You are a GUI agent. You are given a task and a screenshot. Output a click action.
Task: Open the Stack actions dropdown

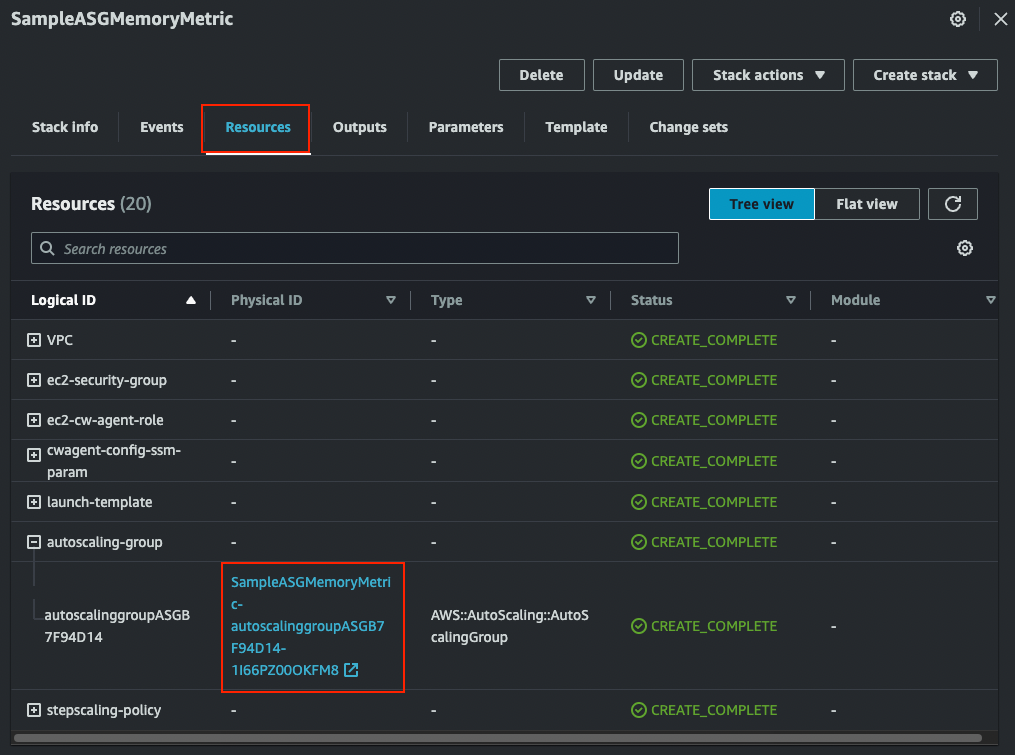pos(768,75)
